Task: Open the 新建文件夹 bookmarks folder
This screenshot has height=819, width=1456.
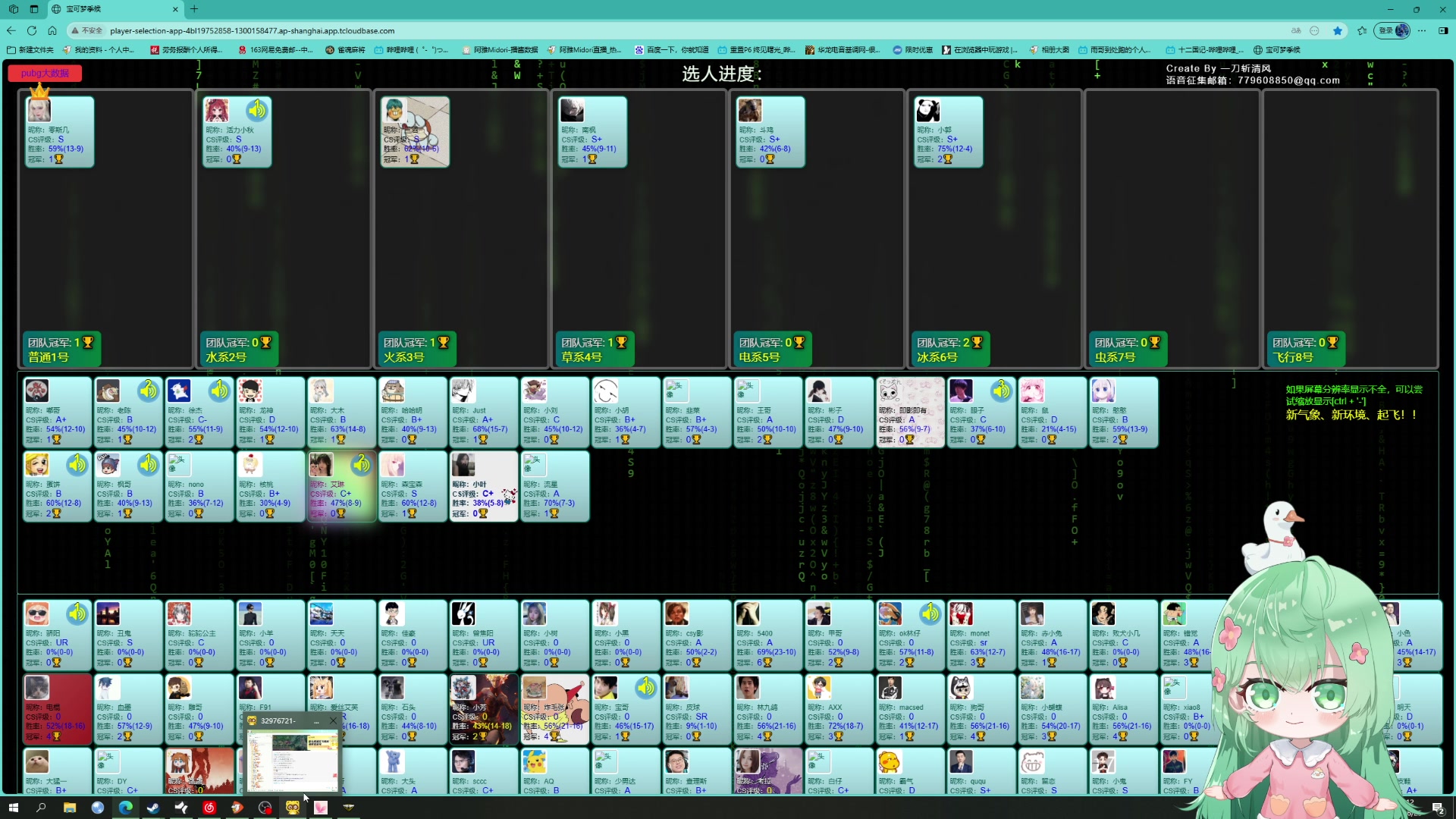Action: coord(30,50)
